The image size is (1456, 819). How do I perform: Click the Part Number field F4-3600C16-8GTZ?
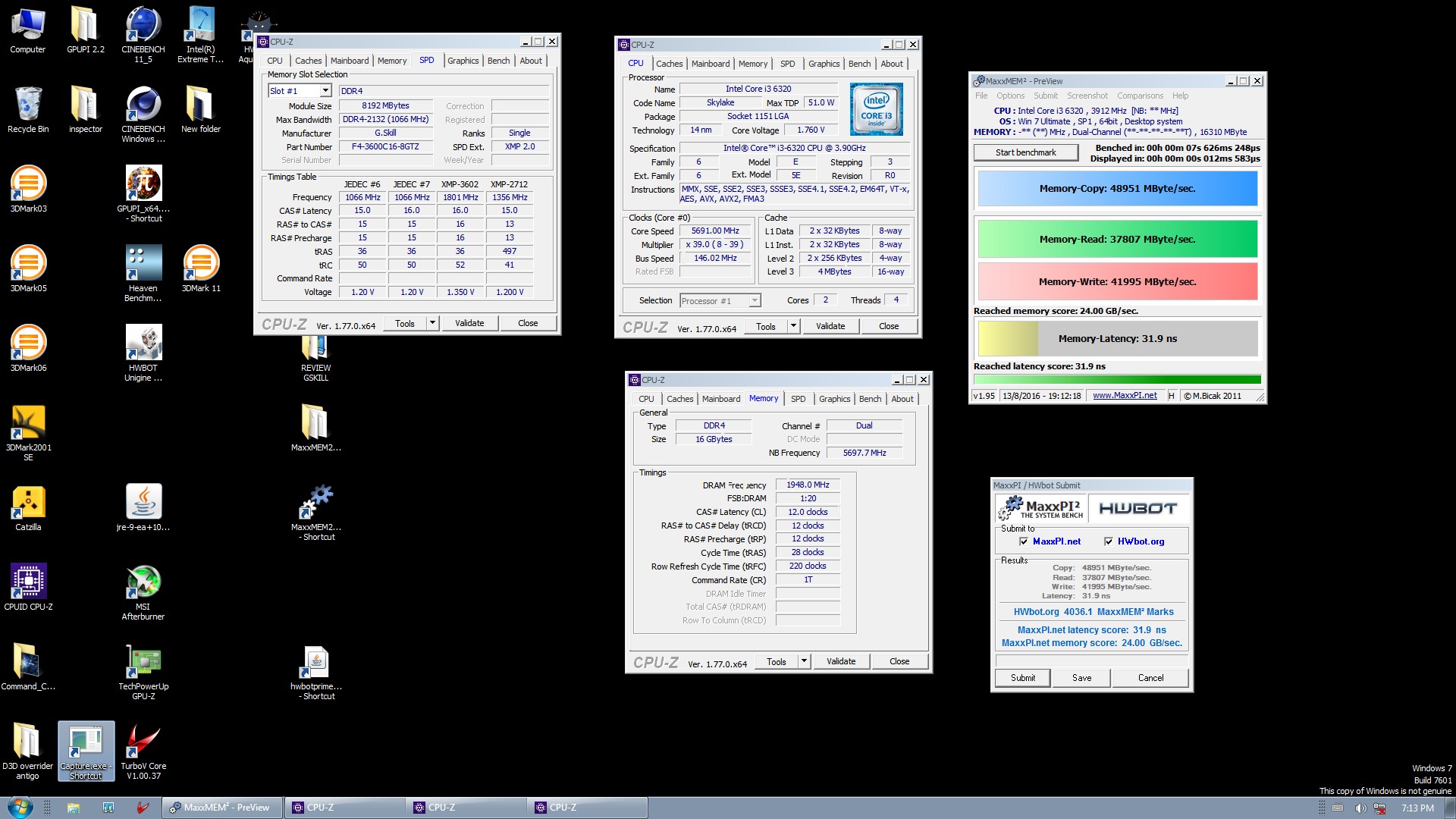tap(385, 146)
